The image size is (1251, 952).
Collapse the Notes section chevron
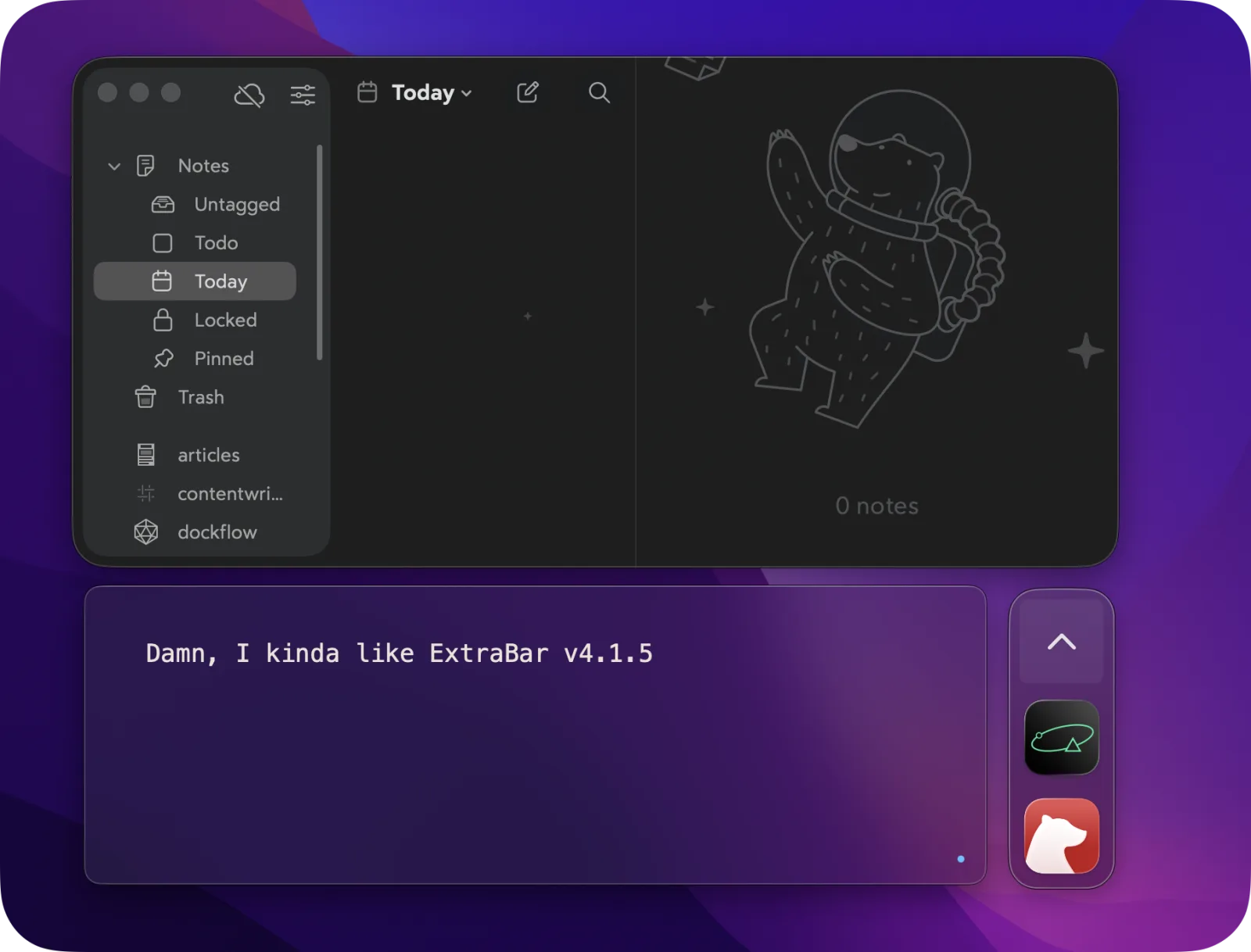(114, 166)
